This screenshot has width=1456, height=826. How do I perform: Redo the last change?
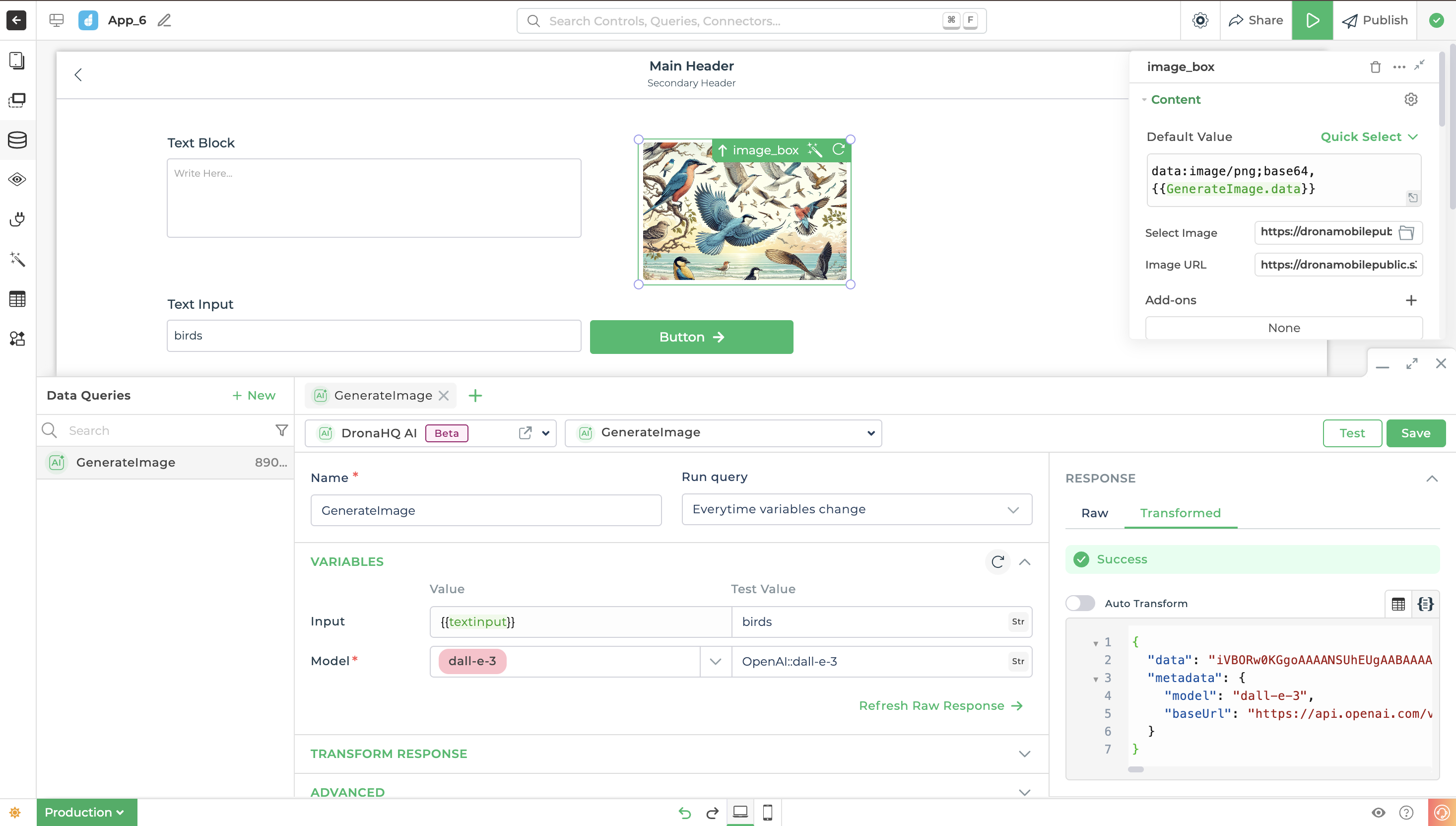point(712,813)
